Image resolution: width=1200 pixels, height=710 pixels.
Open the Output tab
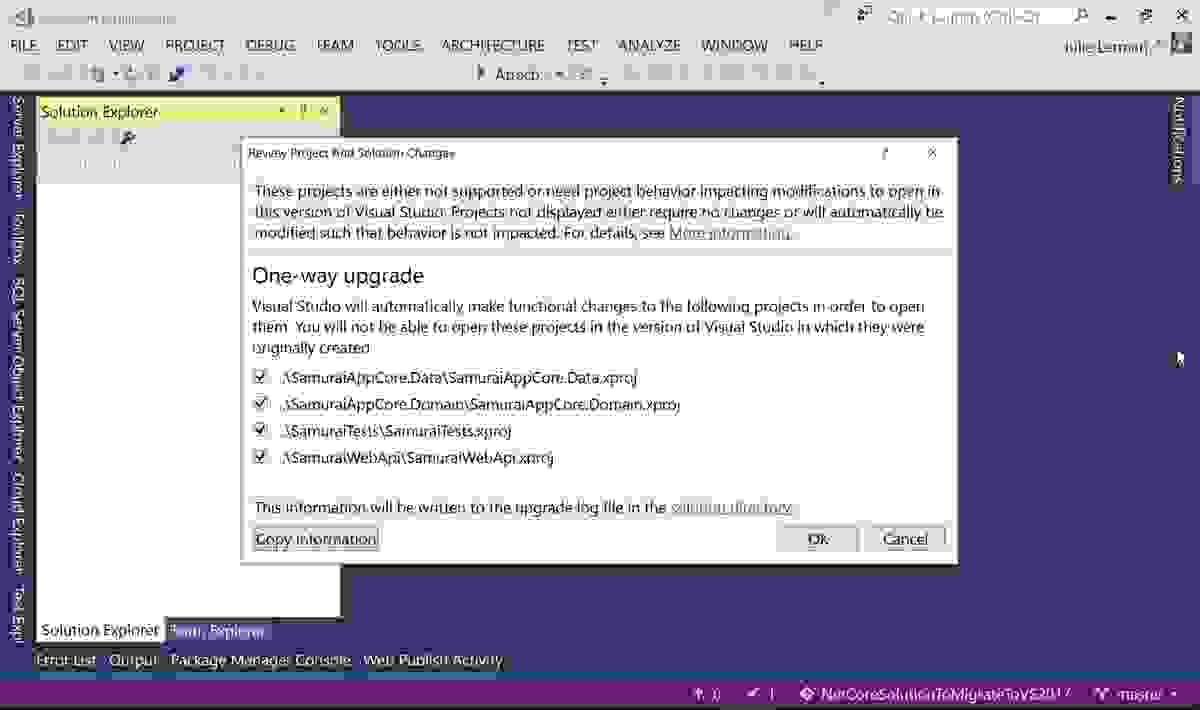coord(134,660)
